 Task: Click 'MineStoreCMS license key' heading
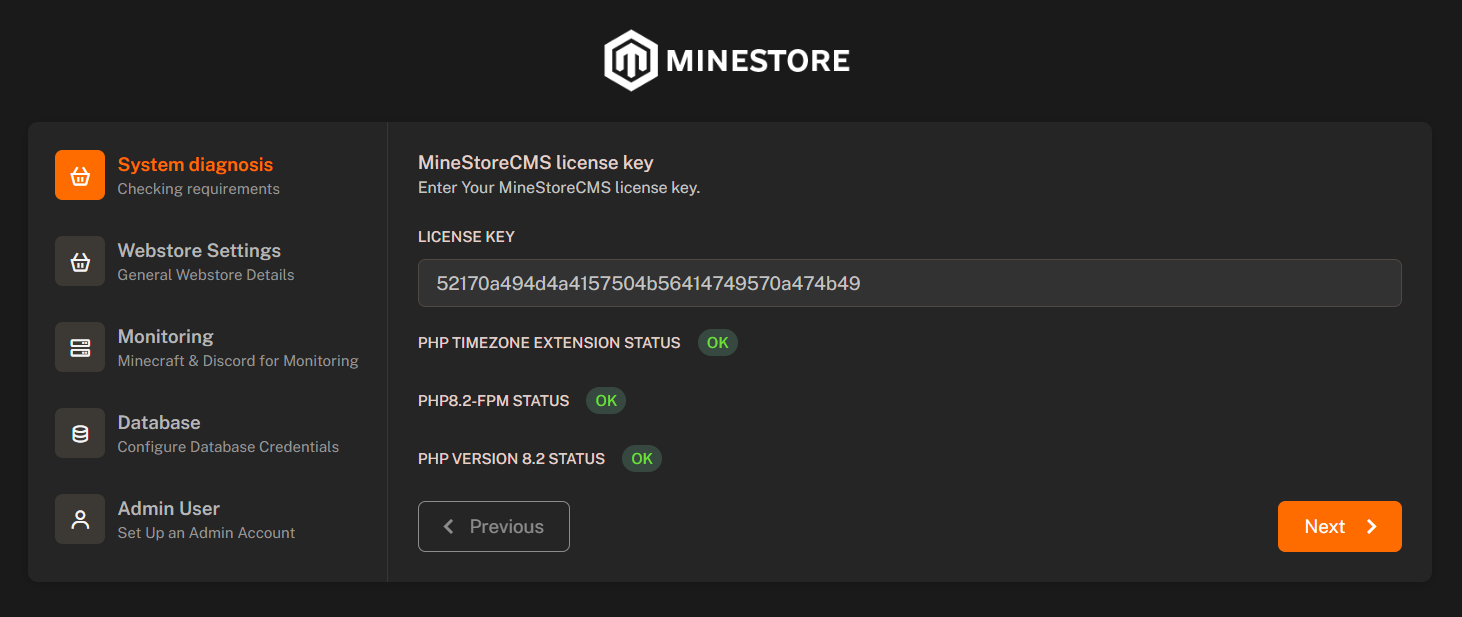536,163
